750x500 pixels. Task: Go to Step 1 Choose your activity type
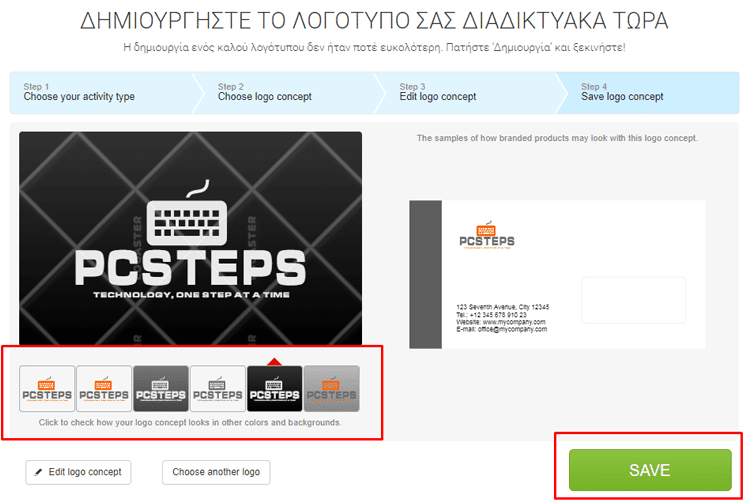[101, 93]
